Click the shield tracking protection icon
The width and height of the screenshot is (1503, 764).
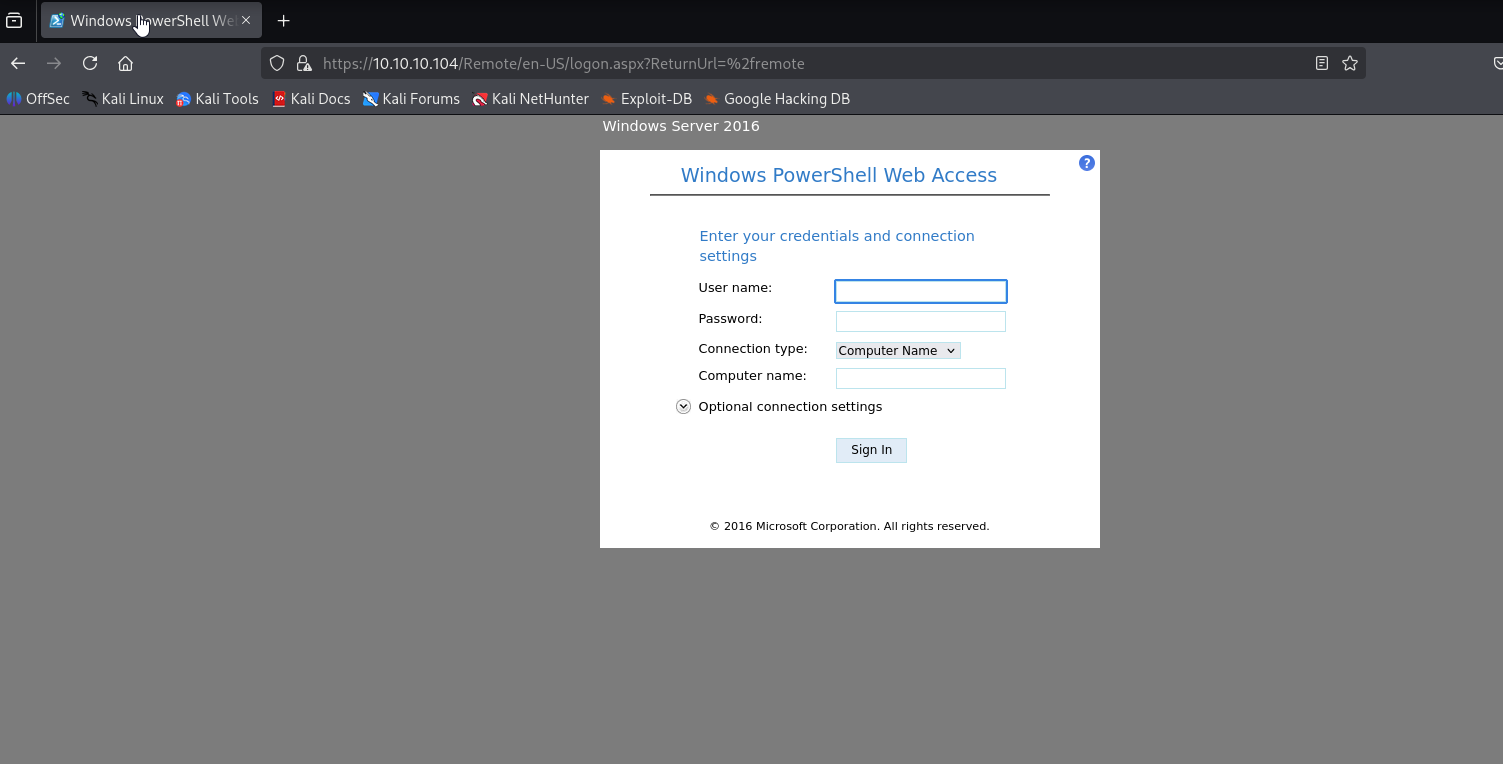click(x=278, y=63)
